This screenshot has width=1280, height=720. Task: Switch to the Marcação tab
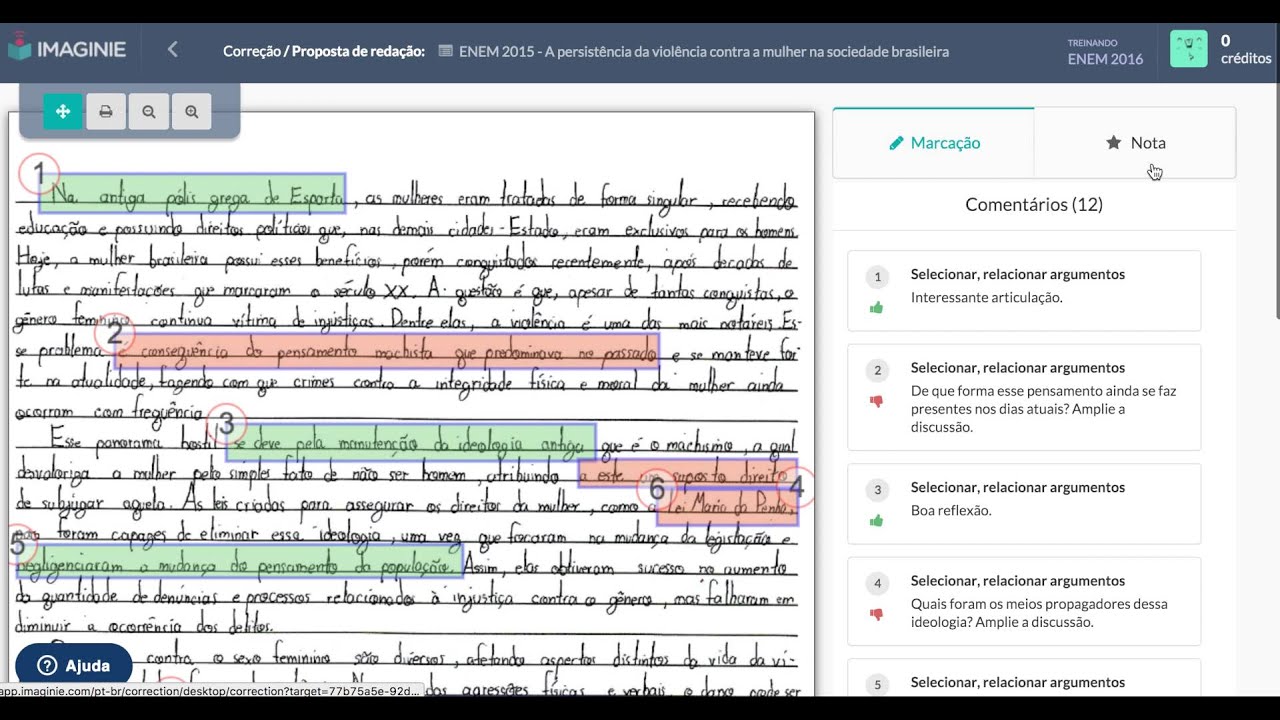tap(933, 143)
